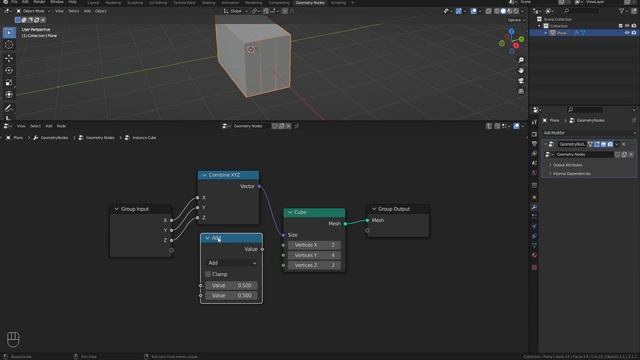Open viewport Options dropdown
Viewport: 640px width, 360px height.
pos(516,20)
